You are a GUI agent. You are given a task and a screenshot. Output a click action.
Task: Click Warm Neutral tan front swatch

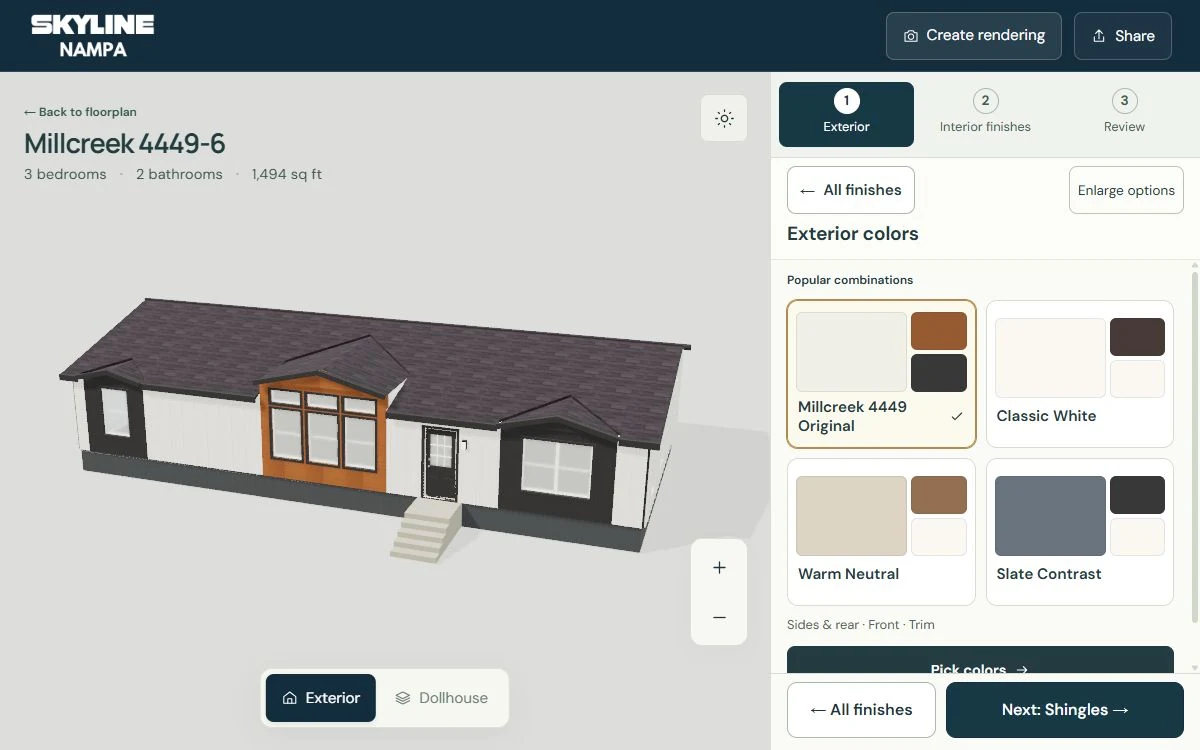[x=939, y=495]
